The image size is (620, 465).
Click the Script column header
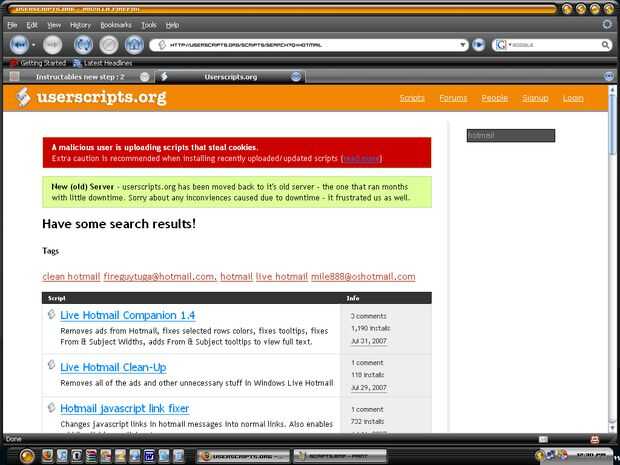point(57,298)
